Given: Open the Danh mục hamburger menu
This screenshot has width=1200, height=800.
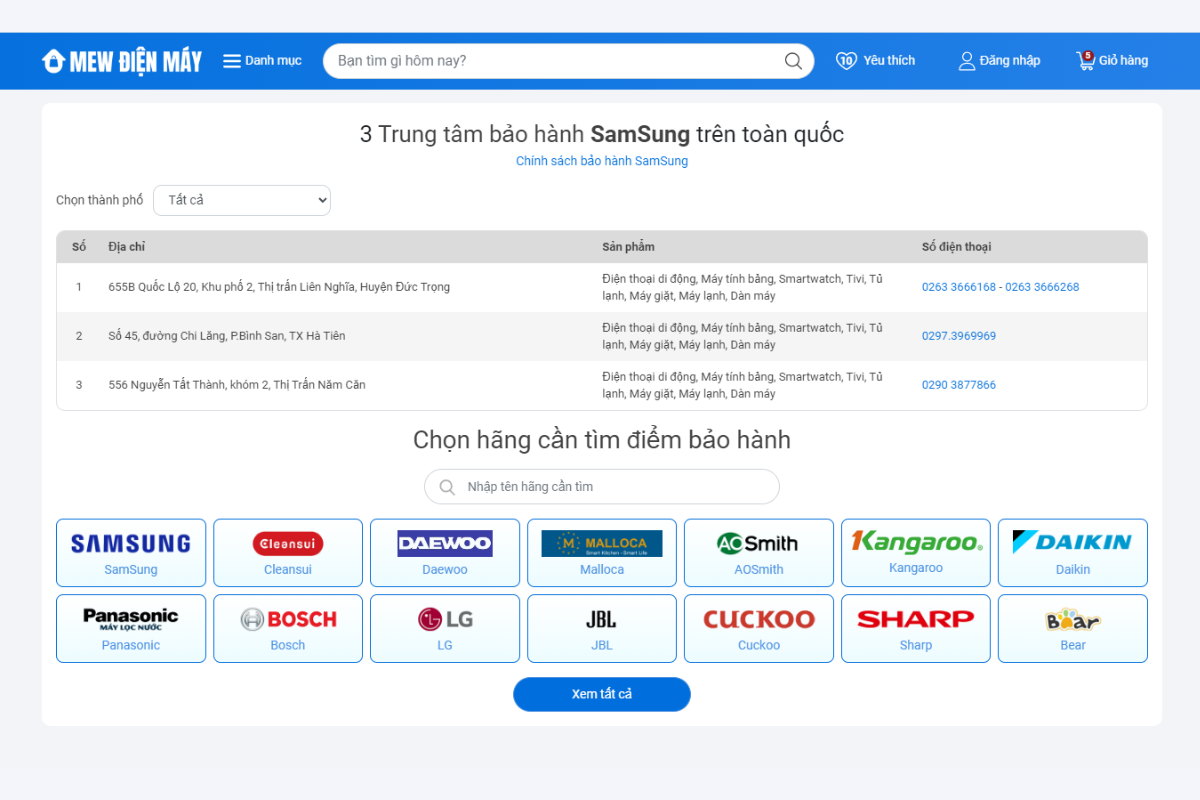Looking at the screenshot, I should pos(262,61).
